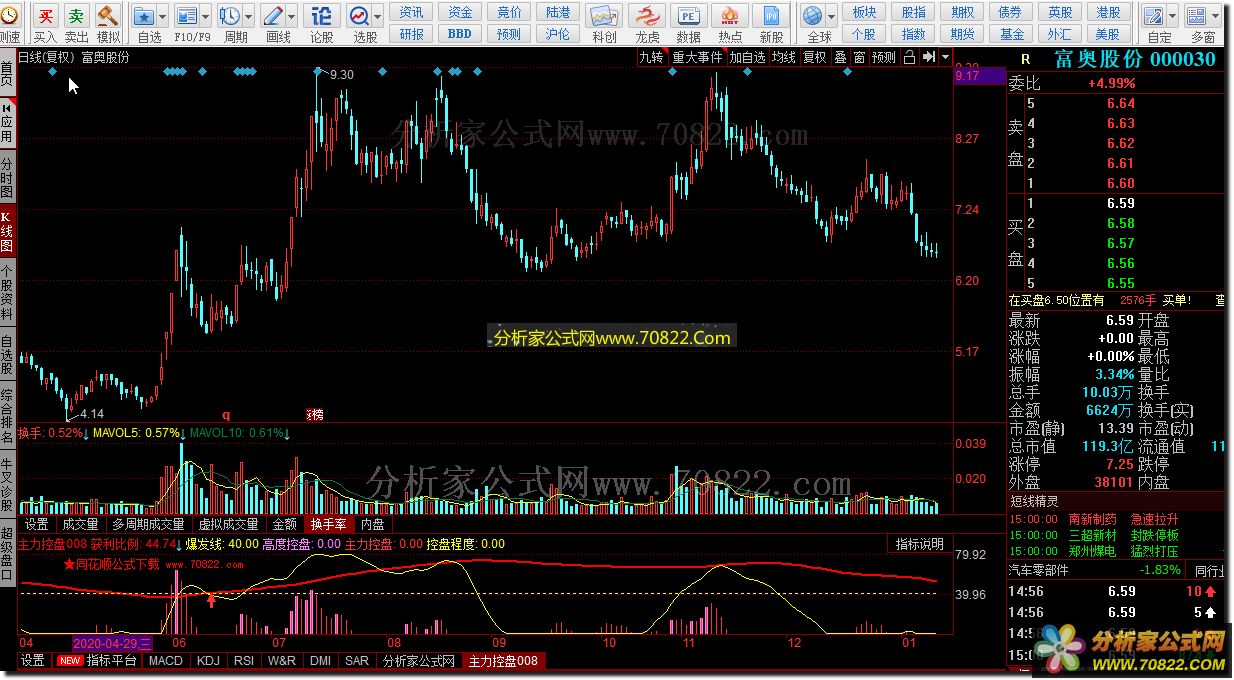Open the 论股 stock discussion icon

coord(322,17)
